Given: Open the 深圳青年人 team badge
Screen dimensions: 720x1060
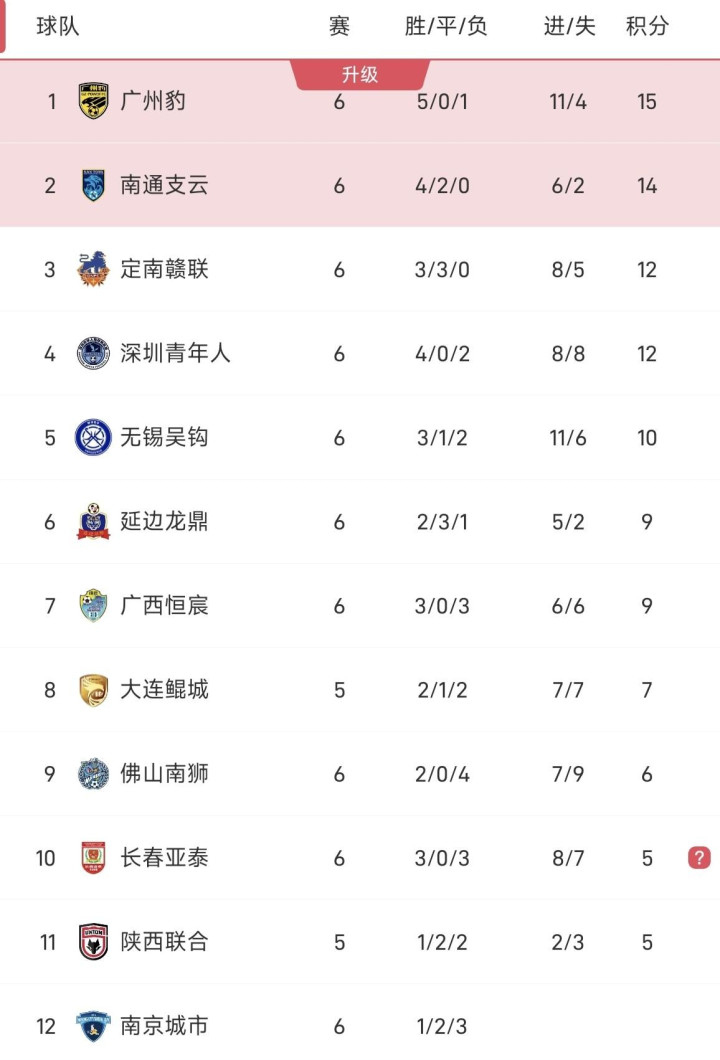Looking at the screenshot, I should [94, 353].
